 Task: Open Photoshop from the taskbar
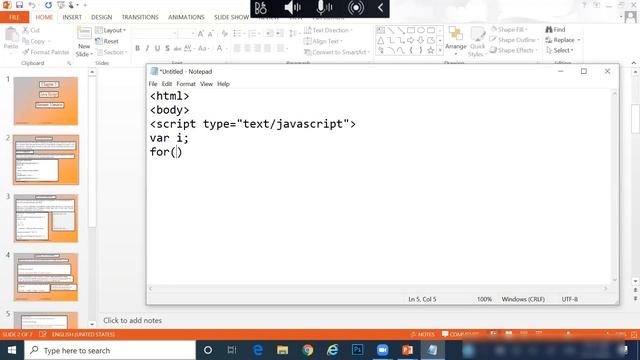358,350
